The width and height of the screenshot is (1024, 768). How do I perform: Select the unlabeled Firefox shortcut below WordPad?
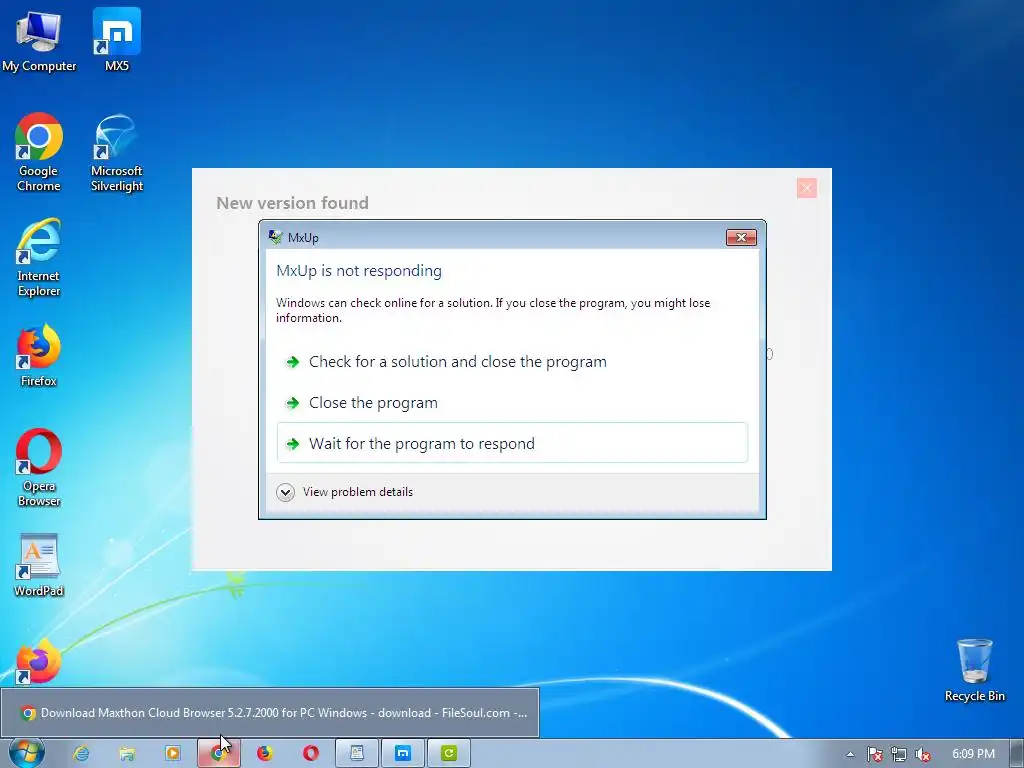[x=39, y=661]
